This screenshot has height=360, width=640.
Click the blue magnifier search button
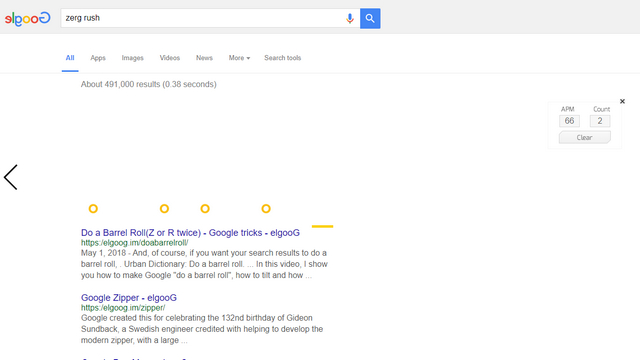tap(370, 18)
